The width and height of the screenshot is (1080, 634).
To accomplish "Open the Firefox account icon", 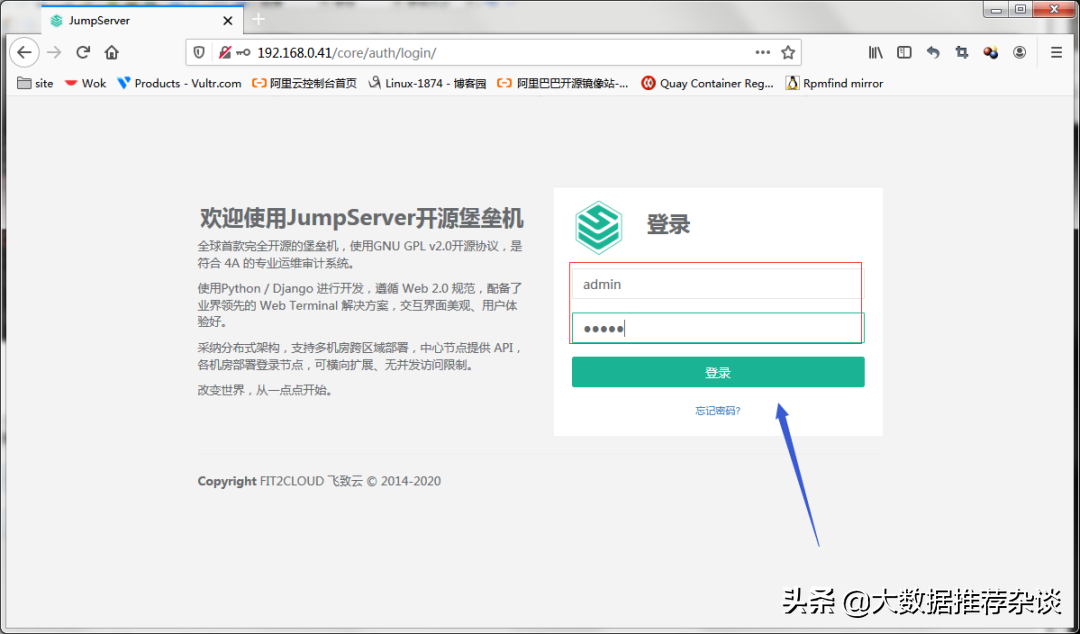I will 1019,52.
